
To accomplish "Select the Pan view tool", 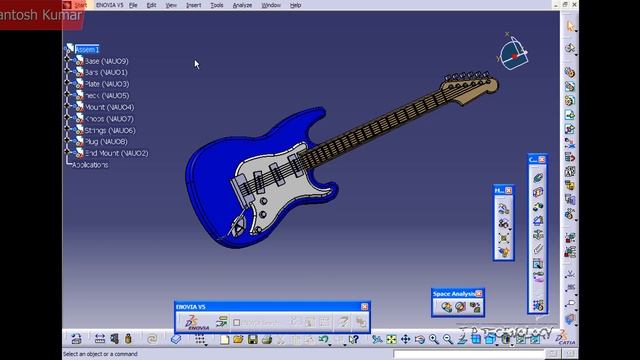I will click(x=405, y=339).
